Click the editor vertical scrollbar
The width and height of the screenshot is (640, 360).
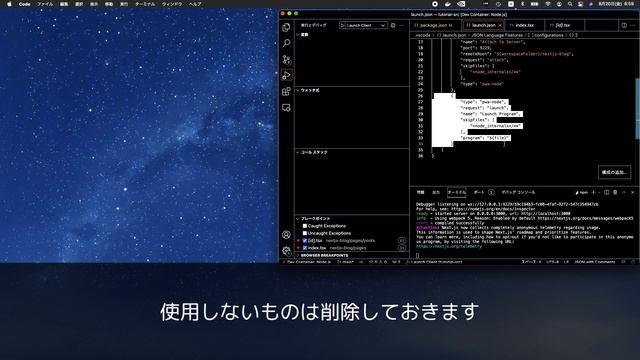pos(637,109)
